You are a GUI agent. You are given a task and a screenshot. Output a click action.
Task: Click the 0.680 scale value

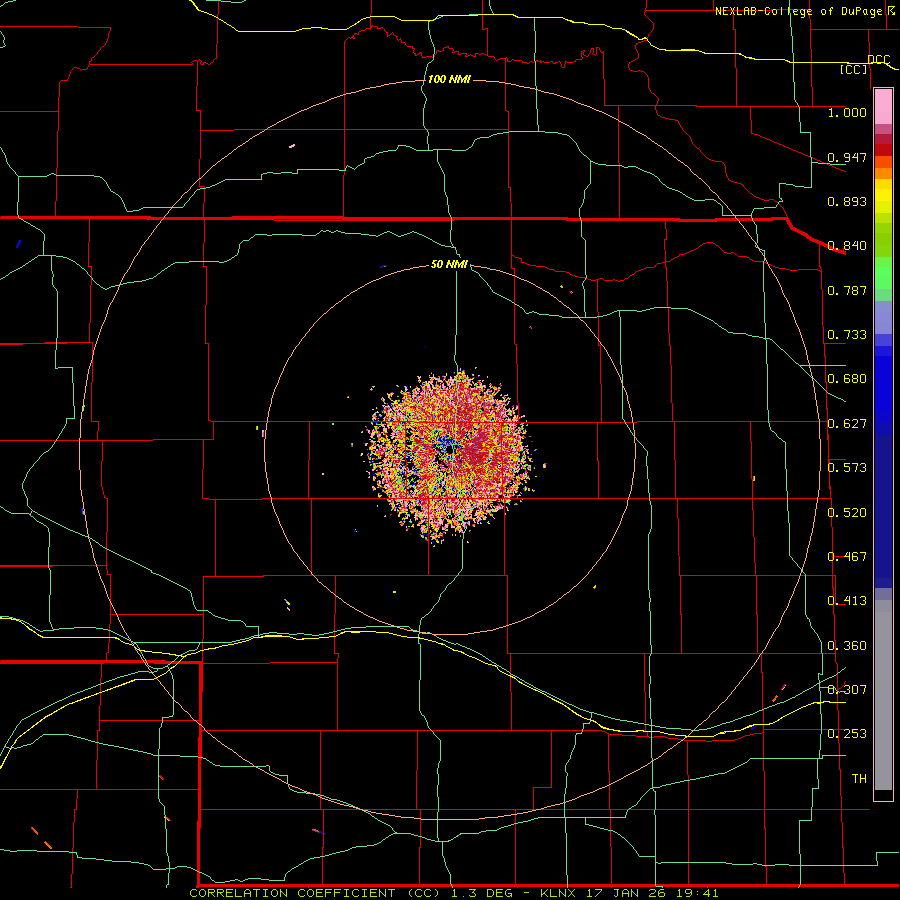tap(847, 379)
